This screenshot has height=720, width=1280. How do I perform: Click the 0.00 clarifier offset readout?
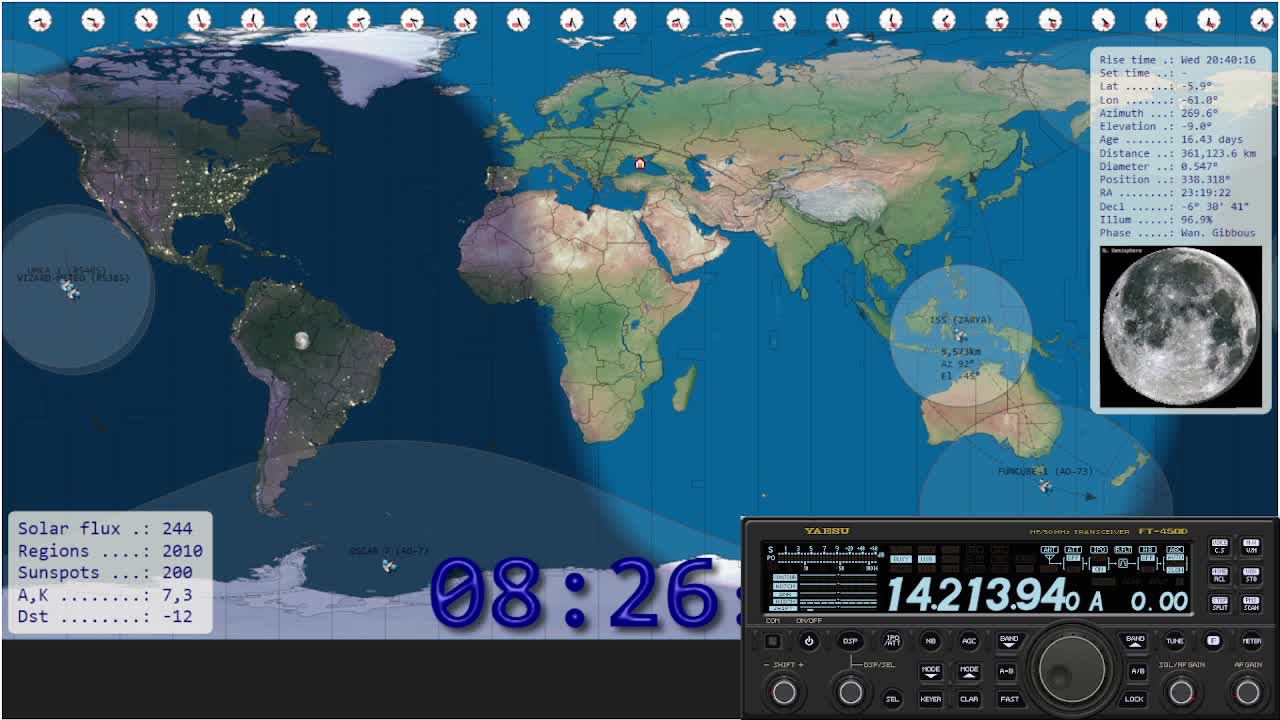tap(1159, 600)
